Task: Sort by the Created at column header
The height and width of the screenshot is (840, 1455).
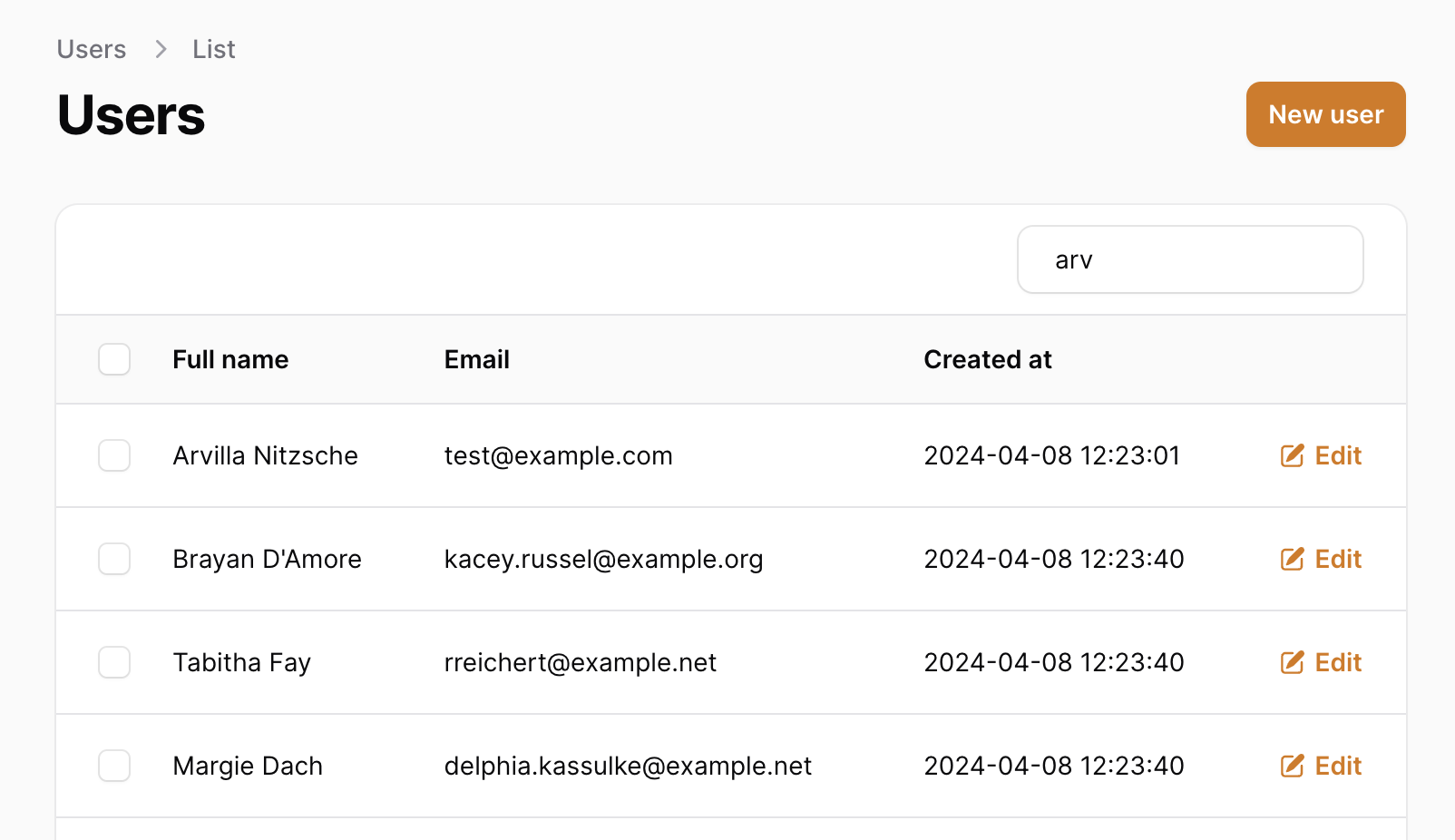Action: click(988, 359)
